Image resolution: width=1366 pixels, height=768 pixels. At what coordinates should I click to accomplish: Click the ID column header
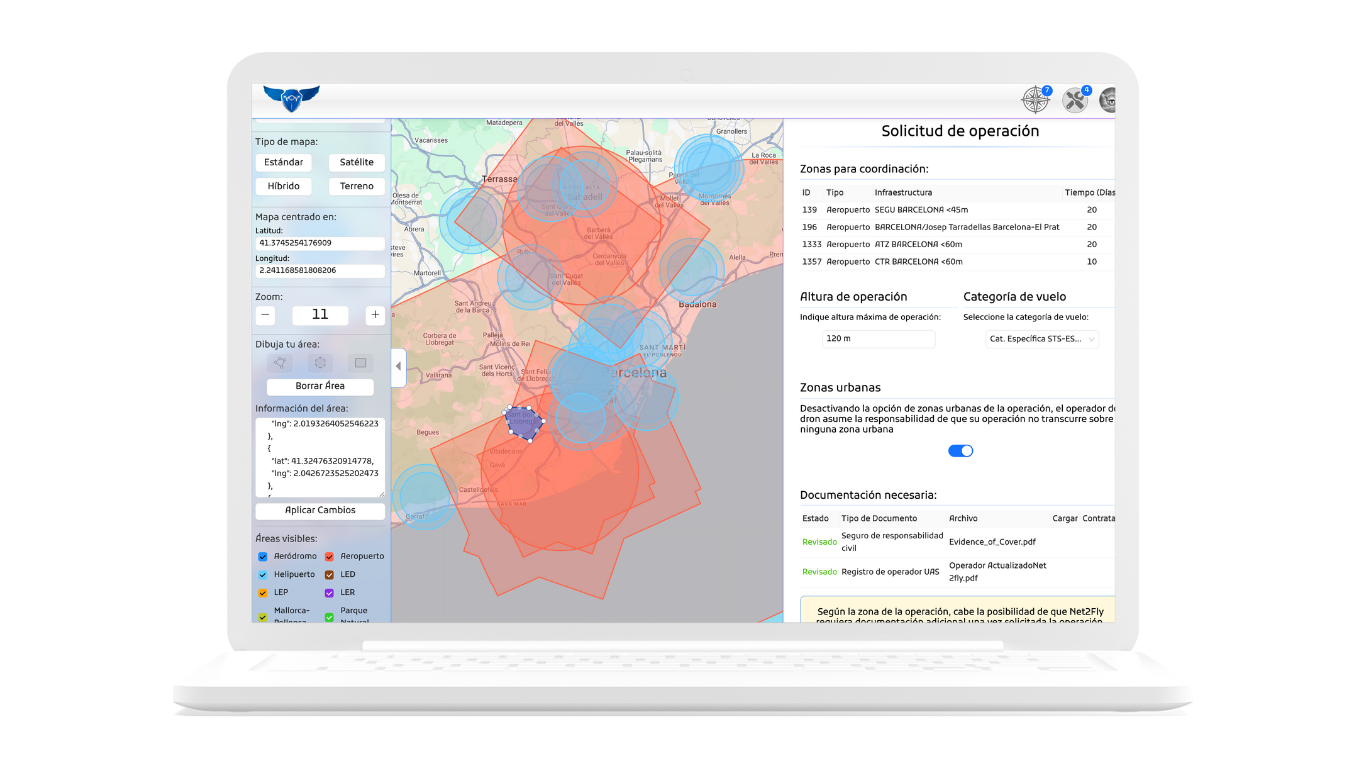pyautogui.click(x=807, y=192)
